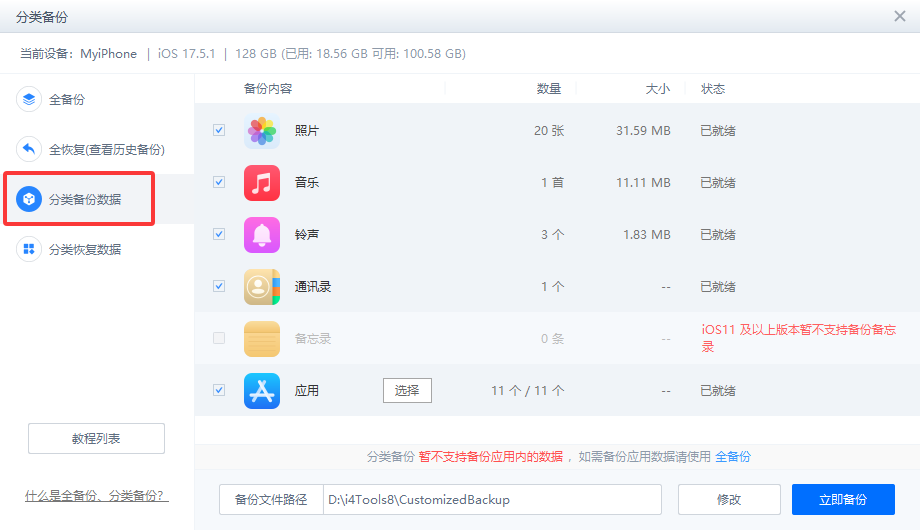
Task: Click the 修改 path button
Action: click(x=729, y=499)
